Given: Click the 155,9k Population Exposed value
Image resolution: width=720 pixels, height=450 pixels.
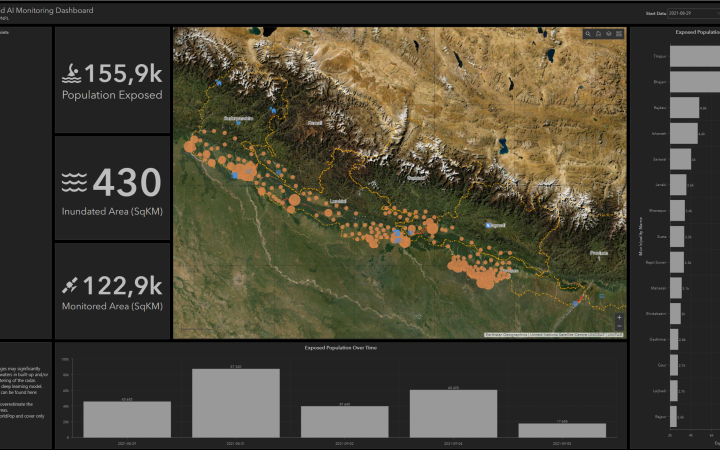Looking at the screenshot, I should click(x=123, y=73).
